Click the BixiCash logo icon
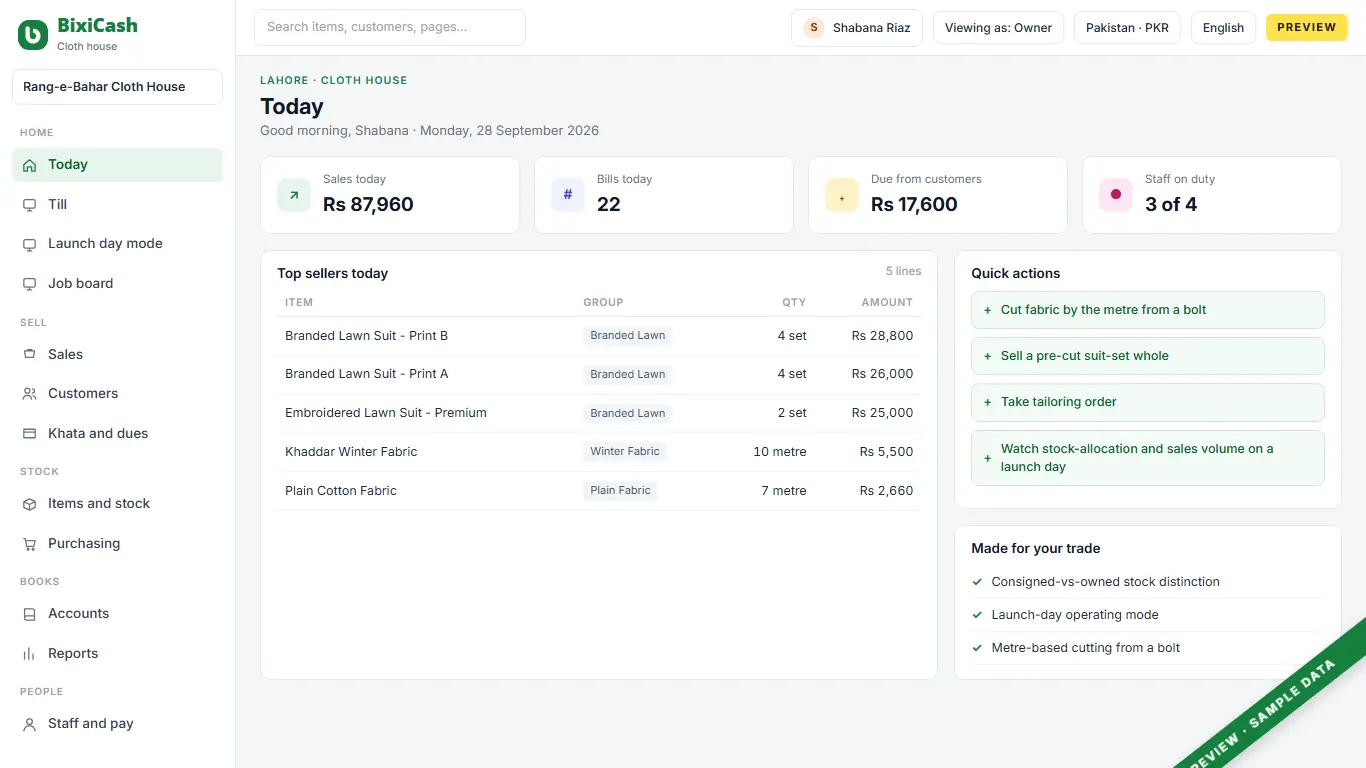 click(33, 35)
